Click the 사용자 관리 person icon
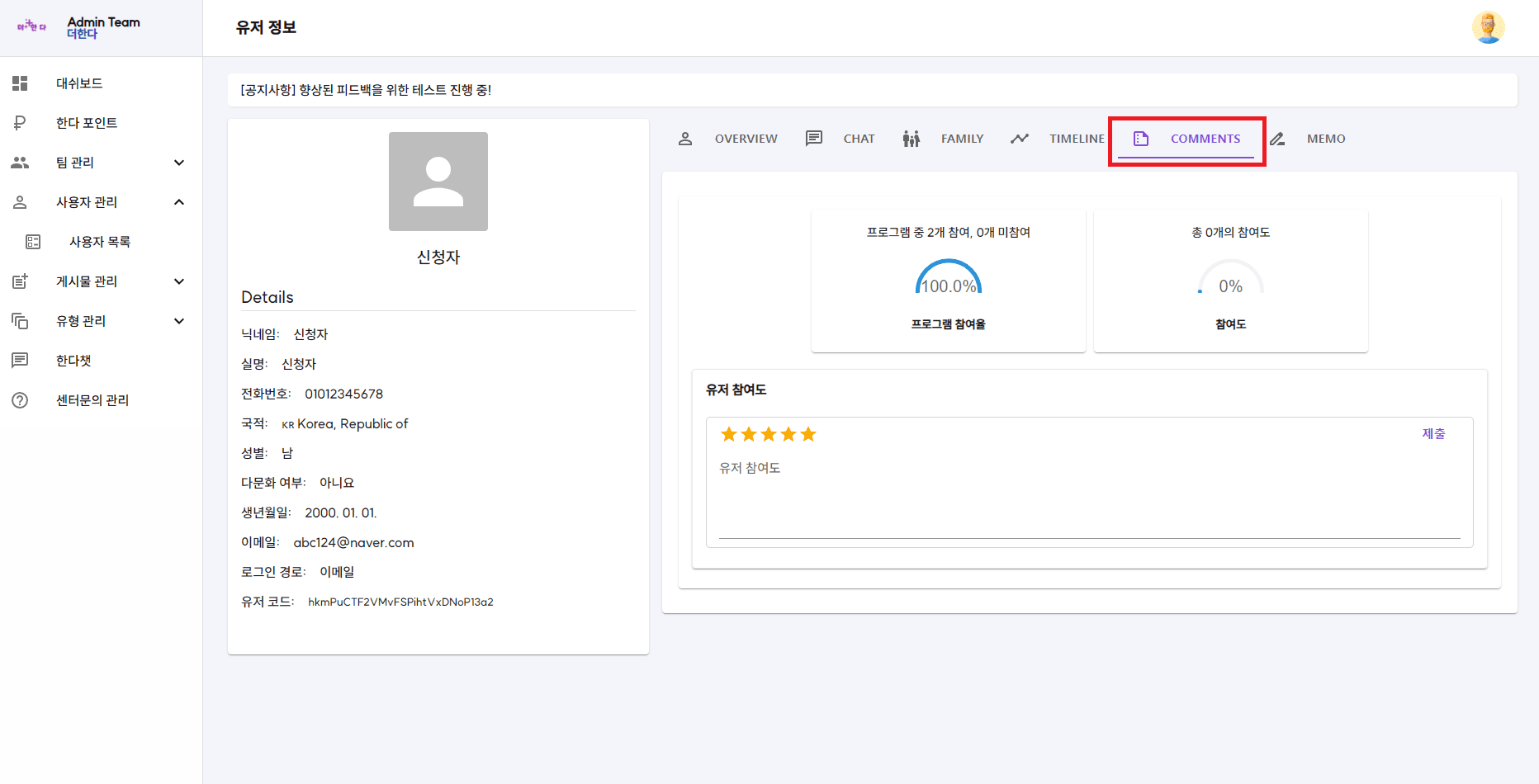The image size is (1539, 784). [20, 202]
